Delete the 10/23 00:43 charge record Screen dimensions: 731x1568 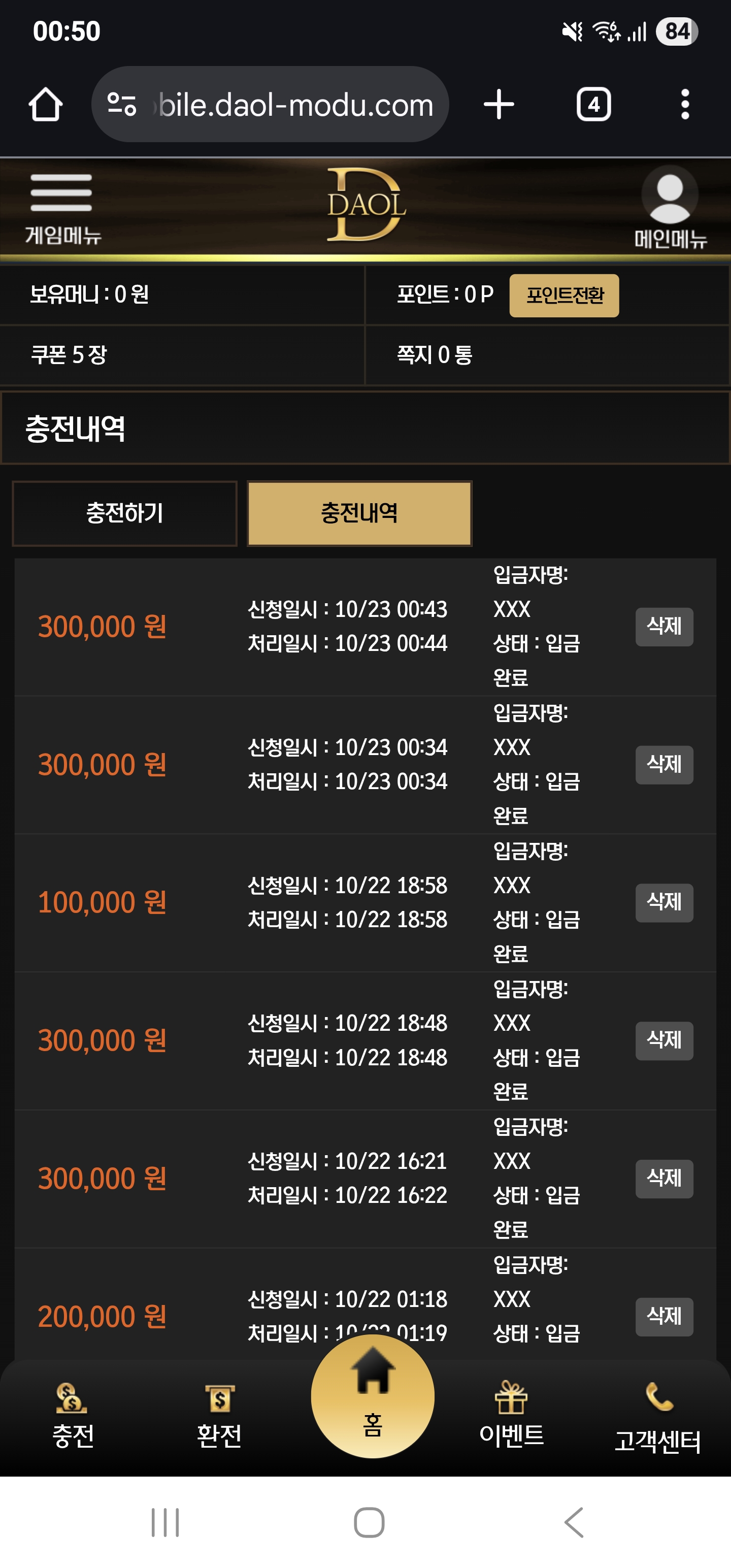(x=664, y=627)
